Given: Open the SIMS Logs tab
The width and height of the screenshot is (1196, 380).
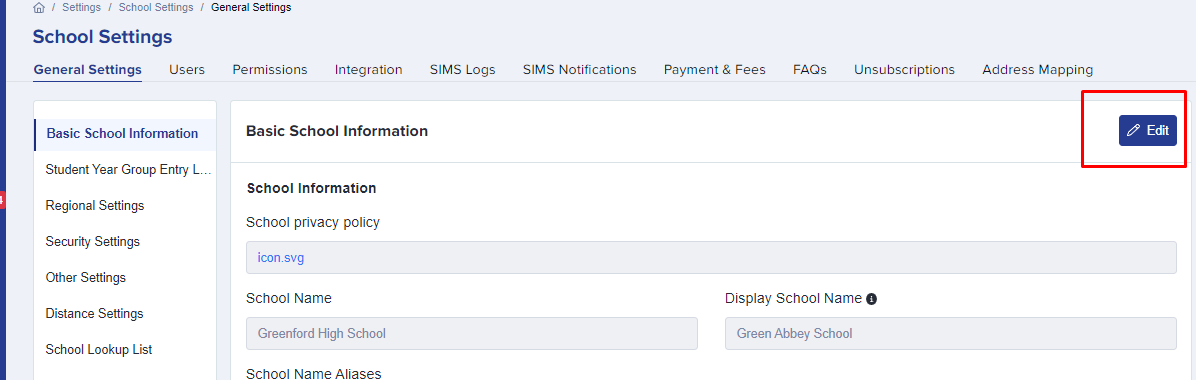Looking at the screenshot, I should 462,69.
